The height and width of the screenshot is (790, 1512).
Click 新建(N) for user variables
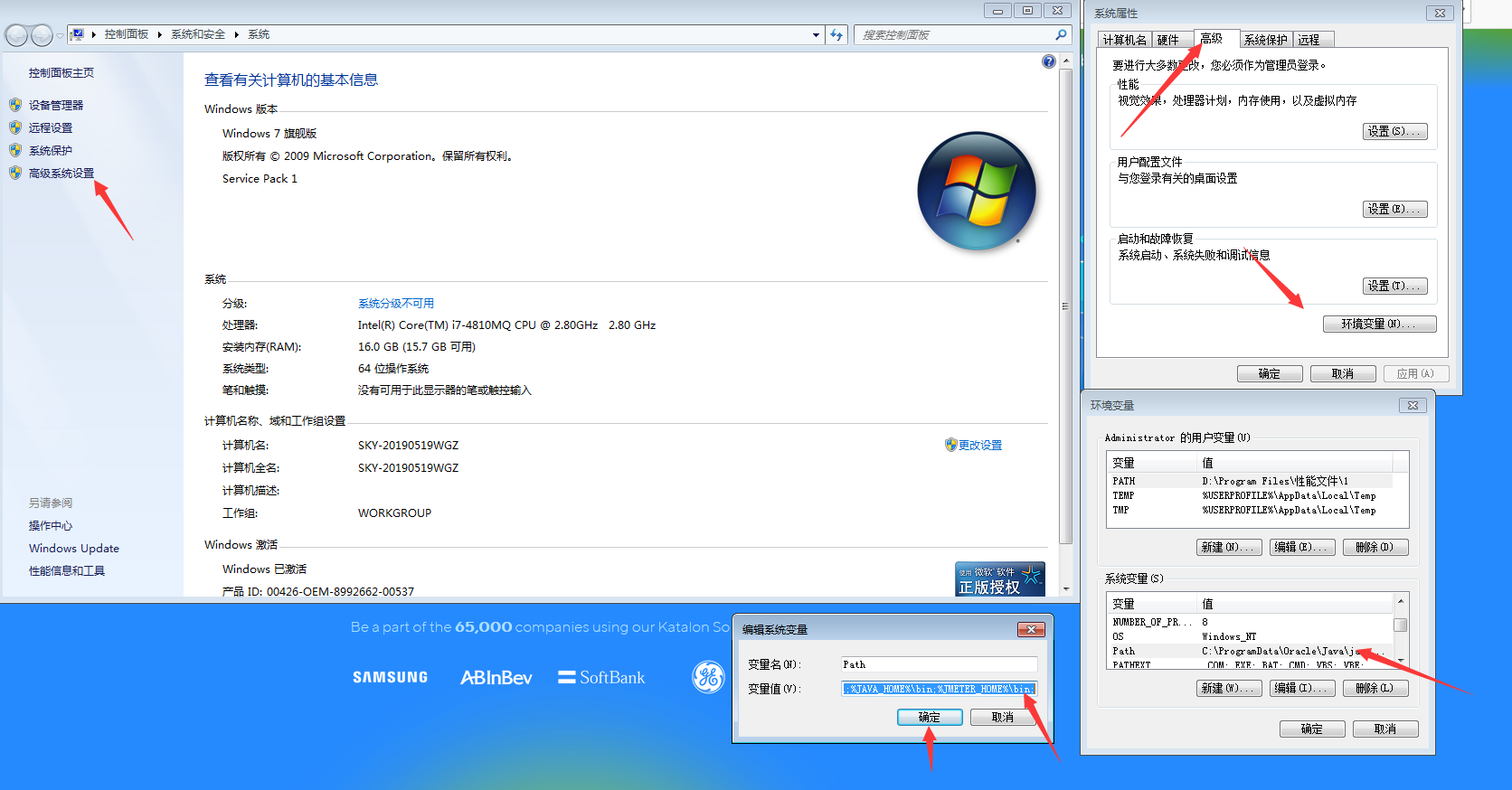pos(1229,548)
